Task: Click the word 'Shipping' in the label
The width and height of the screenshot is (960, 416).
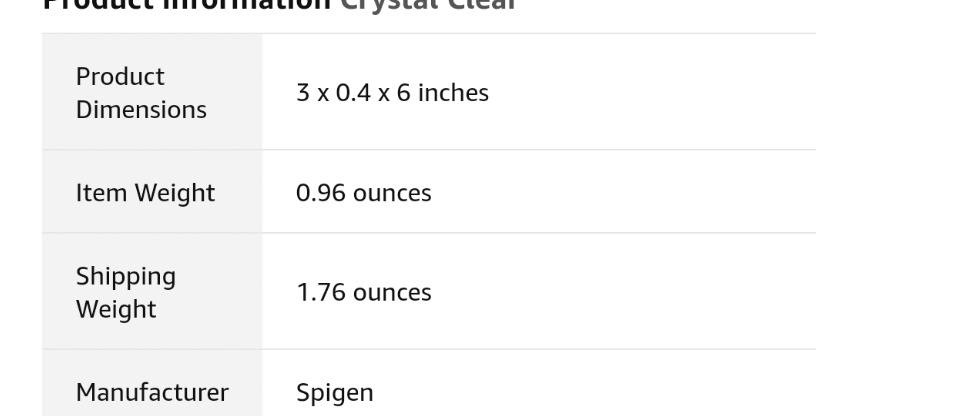Action: [126, 276]
